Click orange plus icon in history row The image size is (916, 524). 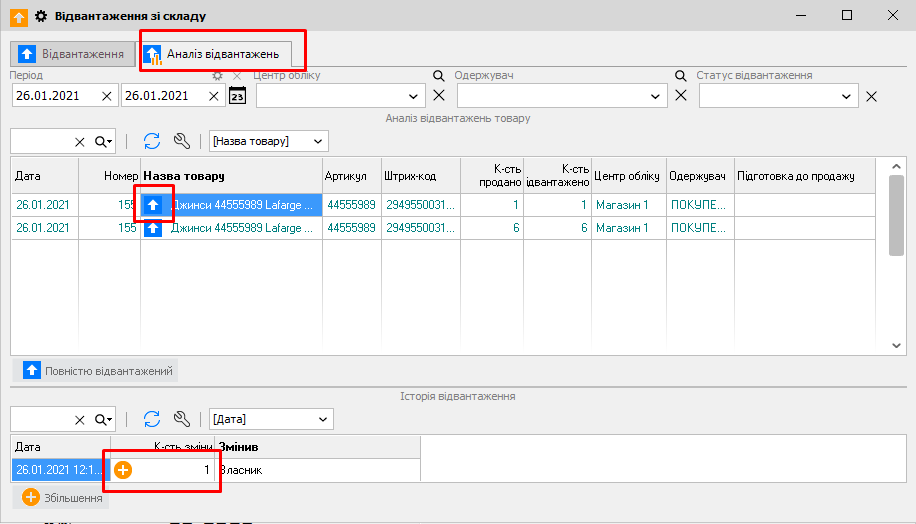pos(123,469)
